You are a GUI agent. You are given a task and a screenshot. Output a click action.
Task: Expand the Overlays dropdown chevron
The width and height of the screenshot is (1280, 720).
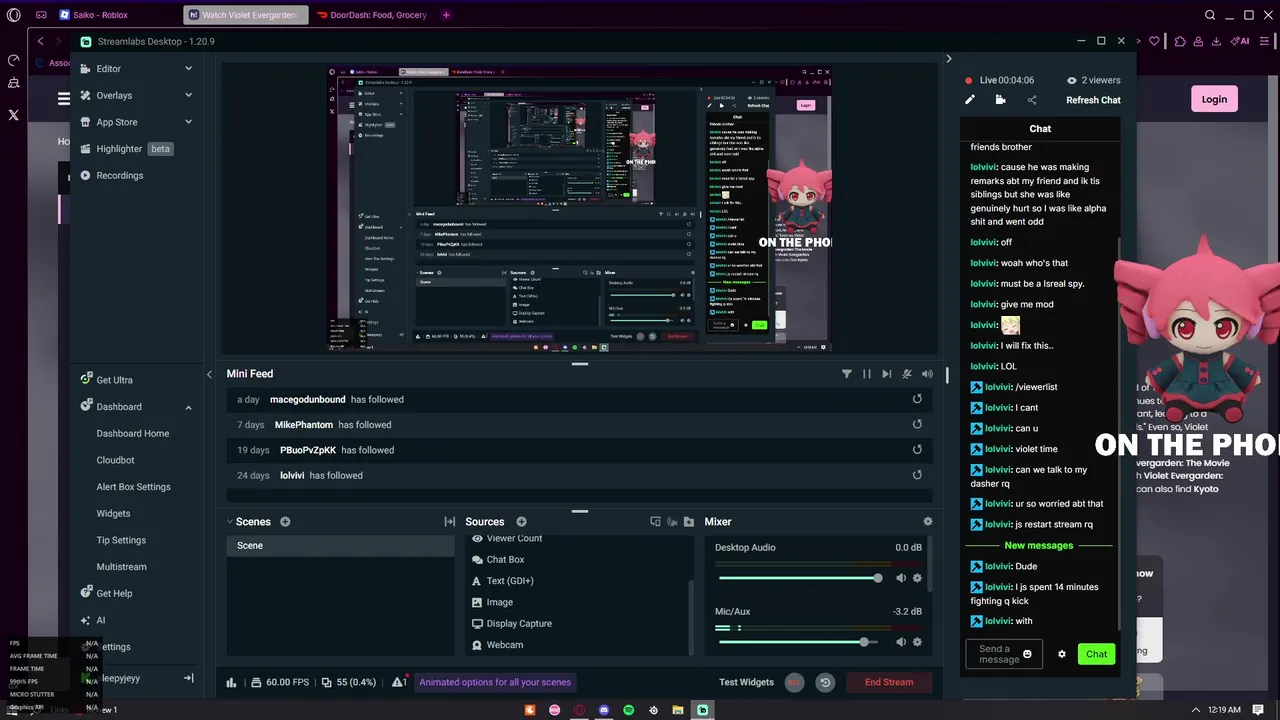tap(188, 95)
